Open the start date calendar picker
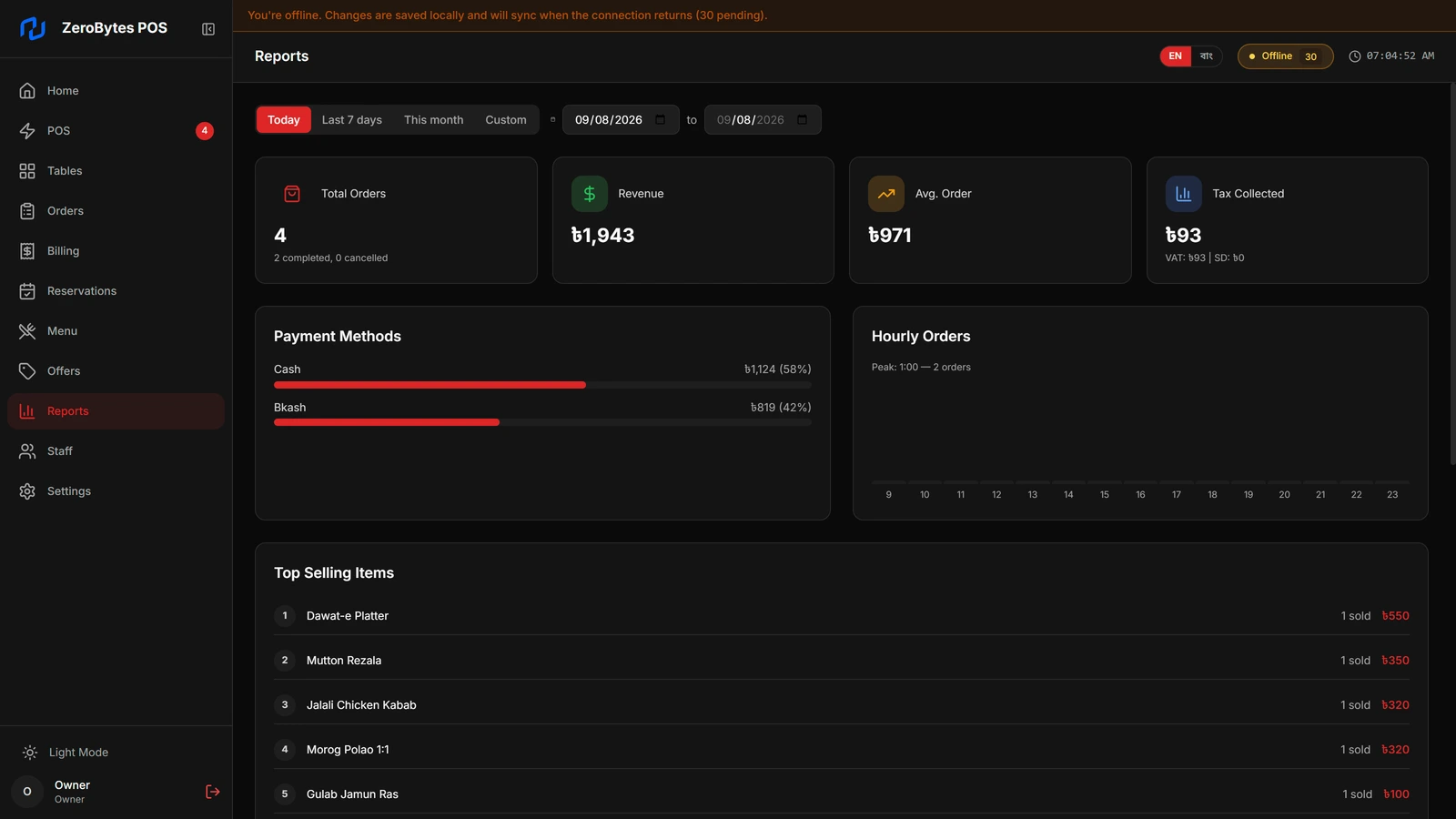 661,120
